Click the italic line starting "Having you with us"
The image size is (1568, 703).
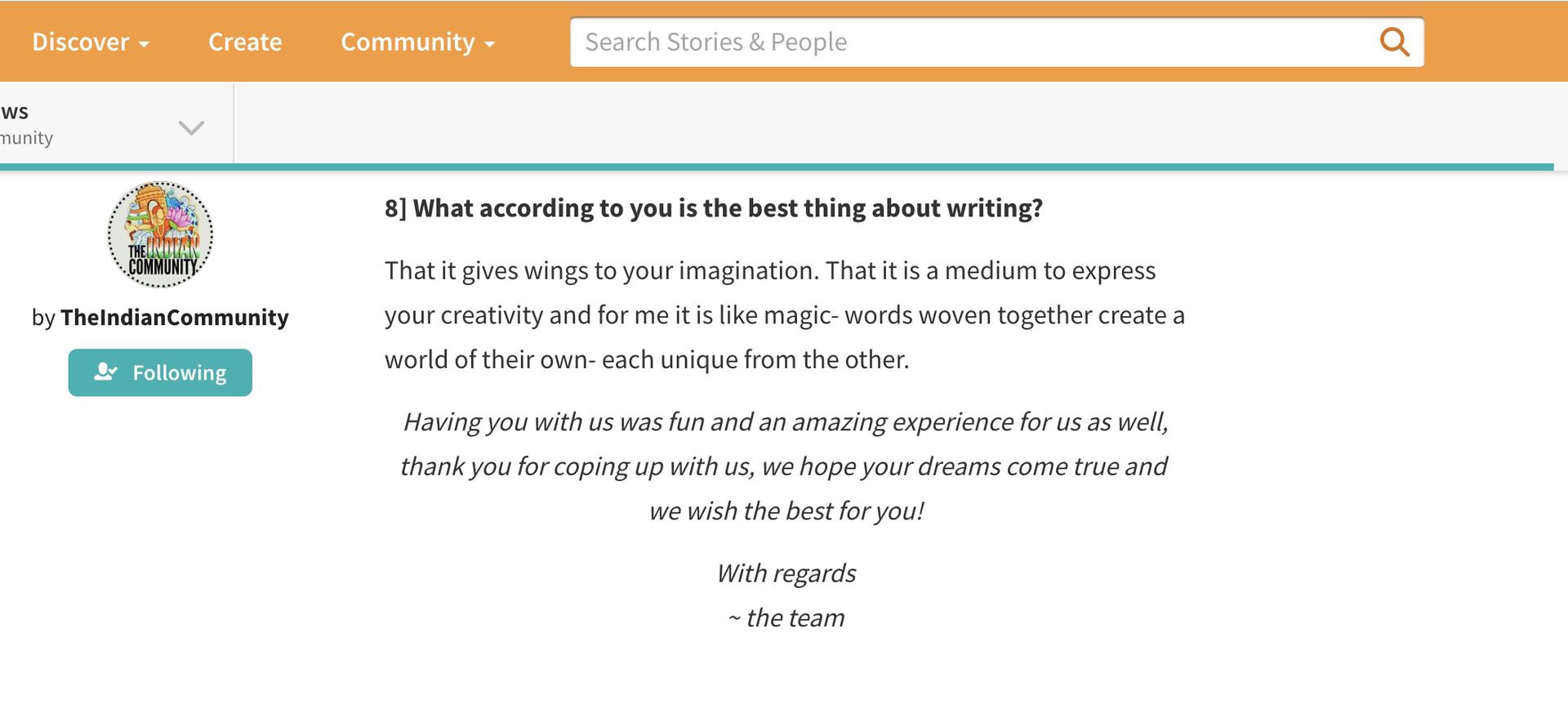[x=786, y=421]
